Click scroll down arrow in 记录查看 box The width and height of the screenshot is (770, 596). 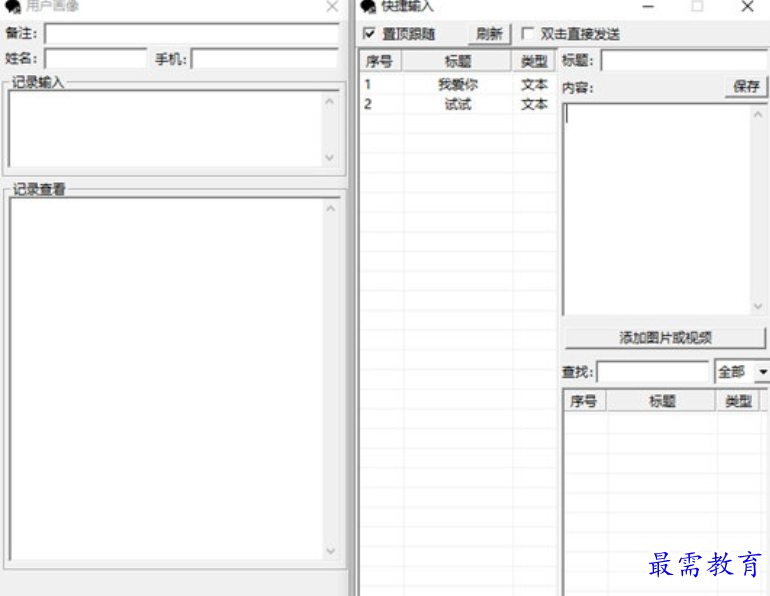[330, 551]
